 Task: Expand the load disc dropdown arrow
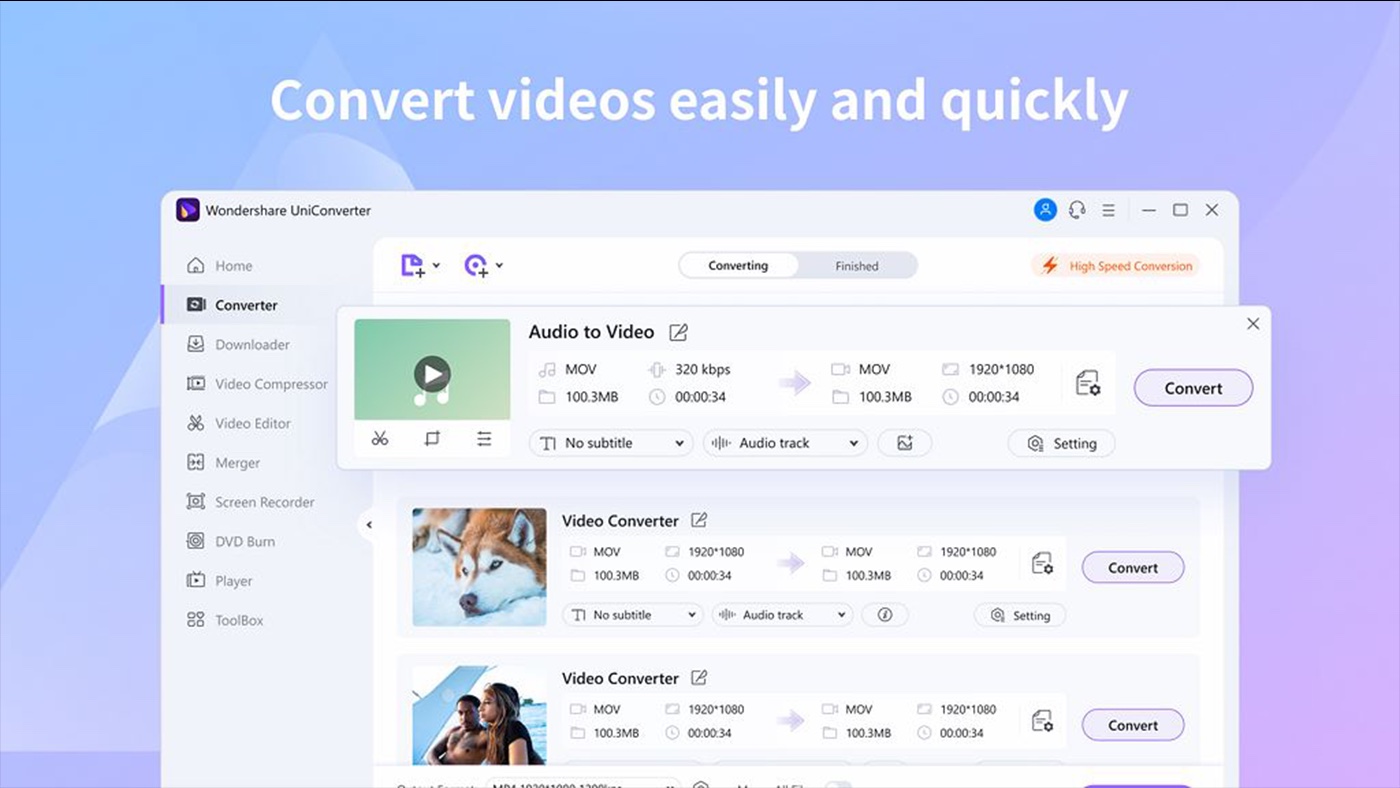pos(499,266)
